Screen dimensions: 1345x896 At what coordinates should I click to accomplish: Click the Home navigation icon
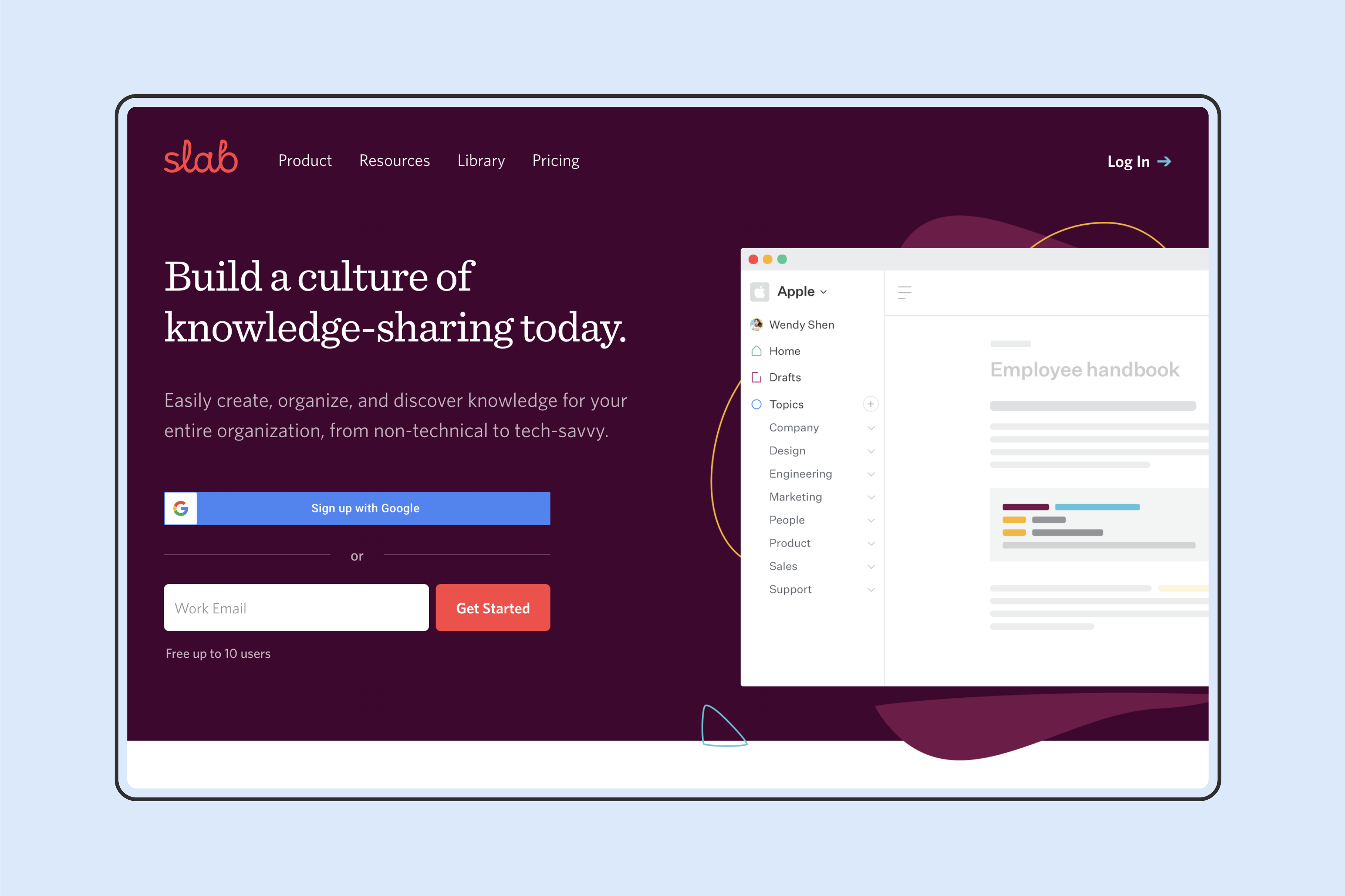click(757, 350)
